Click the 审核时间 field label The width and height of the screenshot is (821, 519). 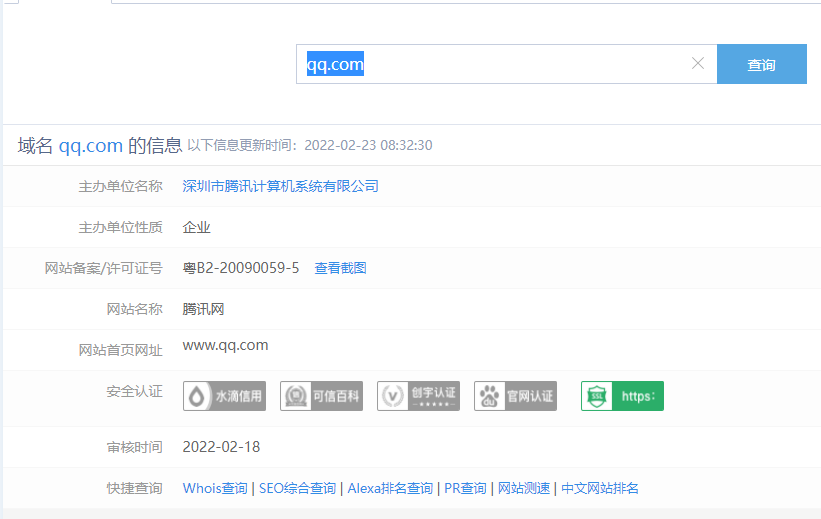pyautogui.click(x=135, y=447)
